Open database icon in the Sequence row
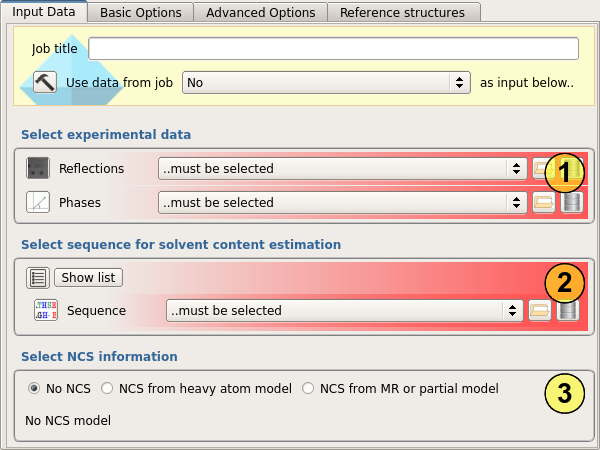 click(567, 310)
